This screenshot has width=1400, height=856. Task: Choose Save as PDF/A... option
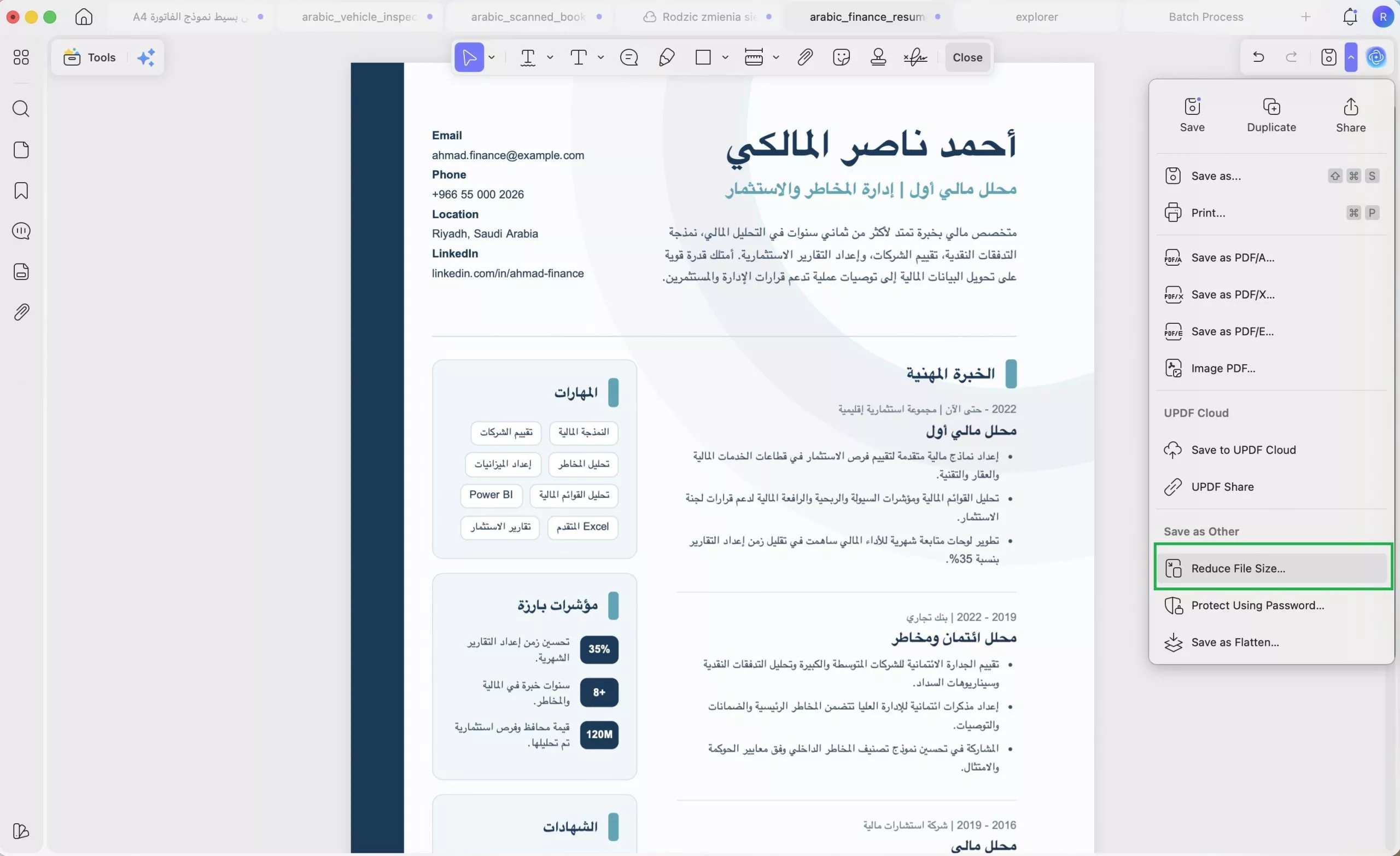(x=1271, y=258)
